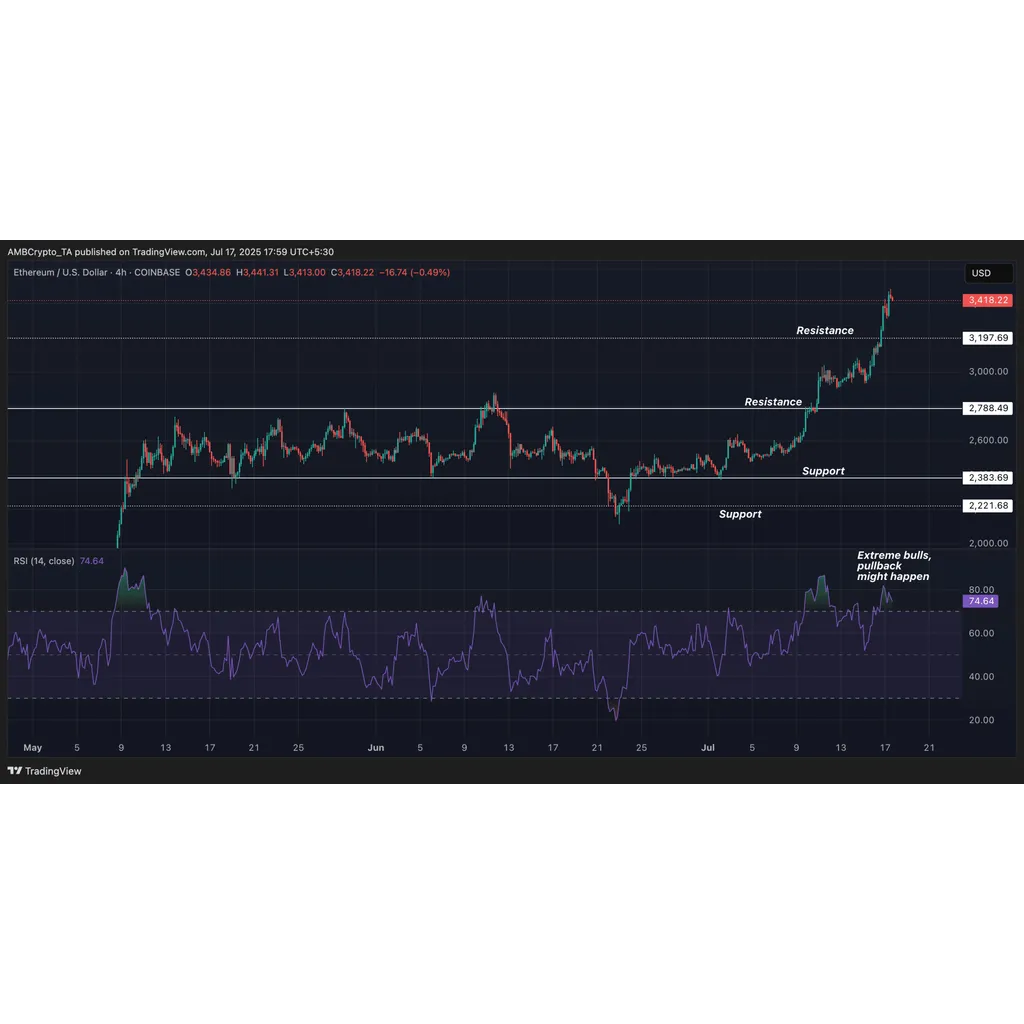The height and width of the screenshot is (1024, 1024).
Task: Click the 2,000.00 price axis label
Action: click(x=988, y=543)
